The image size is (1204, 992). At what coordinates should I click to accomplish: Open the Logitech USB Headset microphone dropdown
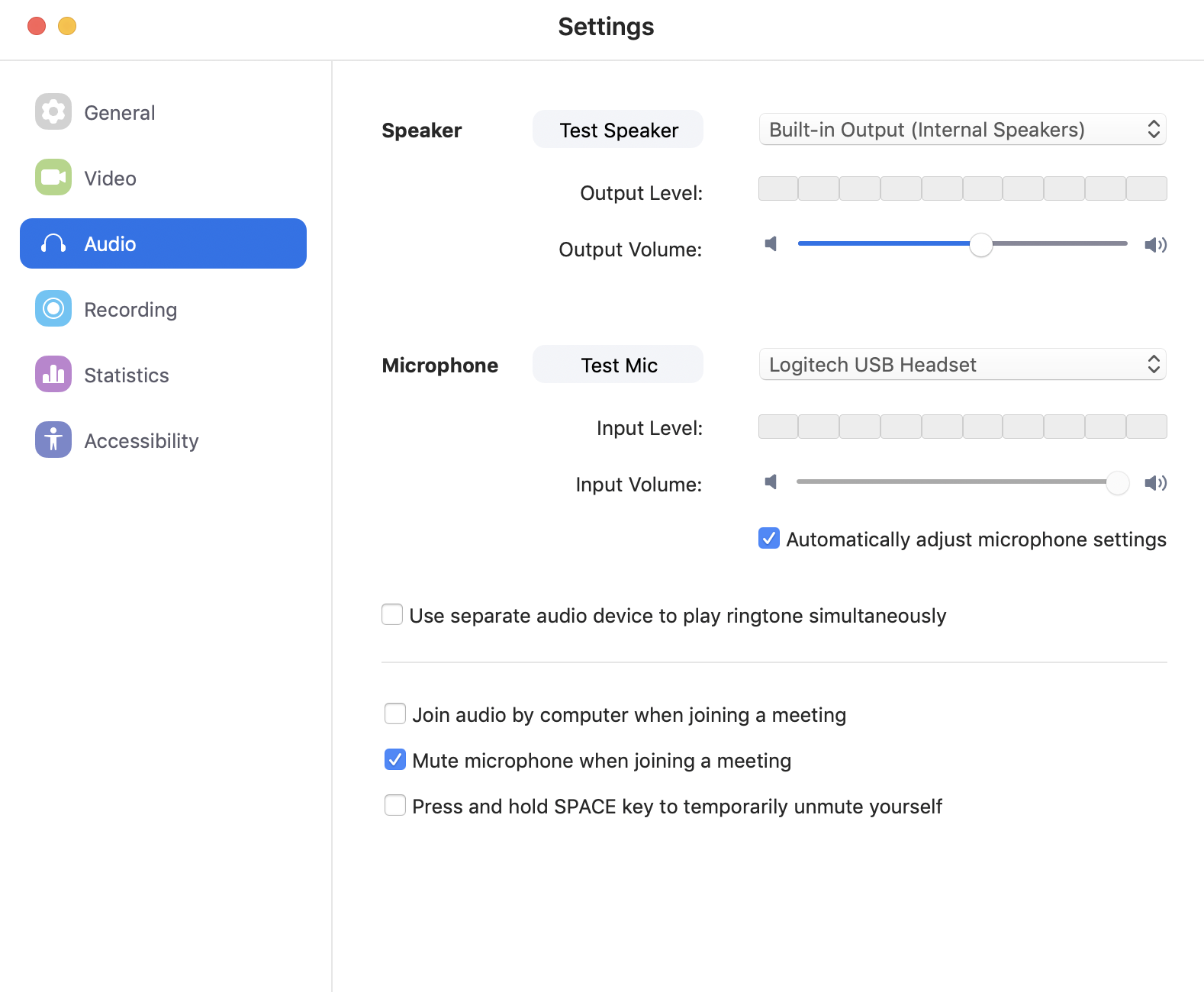(962, 365)
